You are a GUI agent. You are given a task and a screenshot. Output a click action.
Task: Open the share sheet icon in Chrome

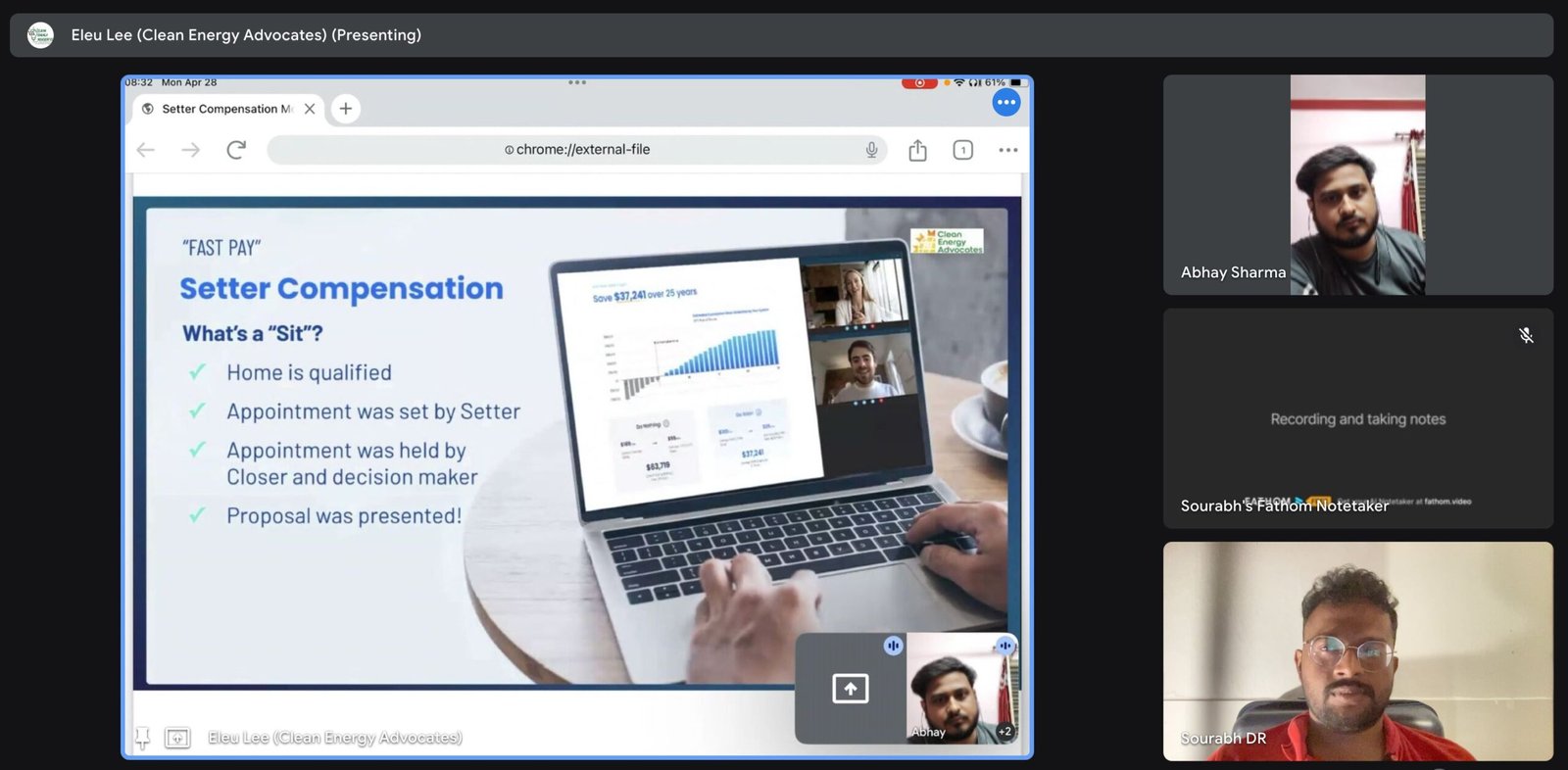917,150
